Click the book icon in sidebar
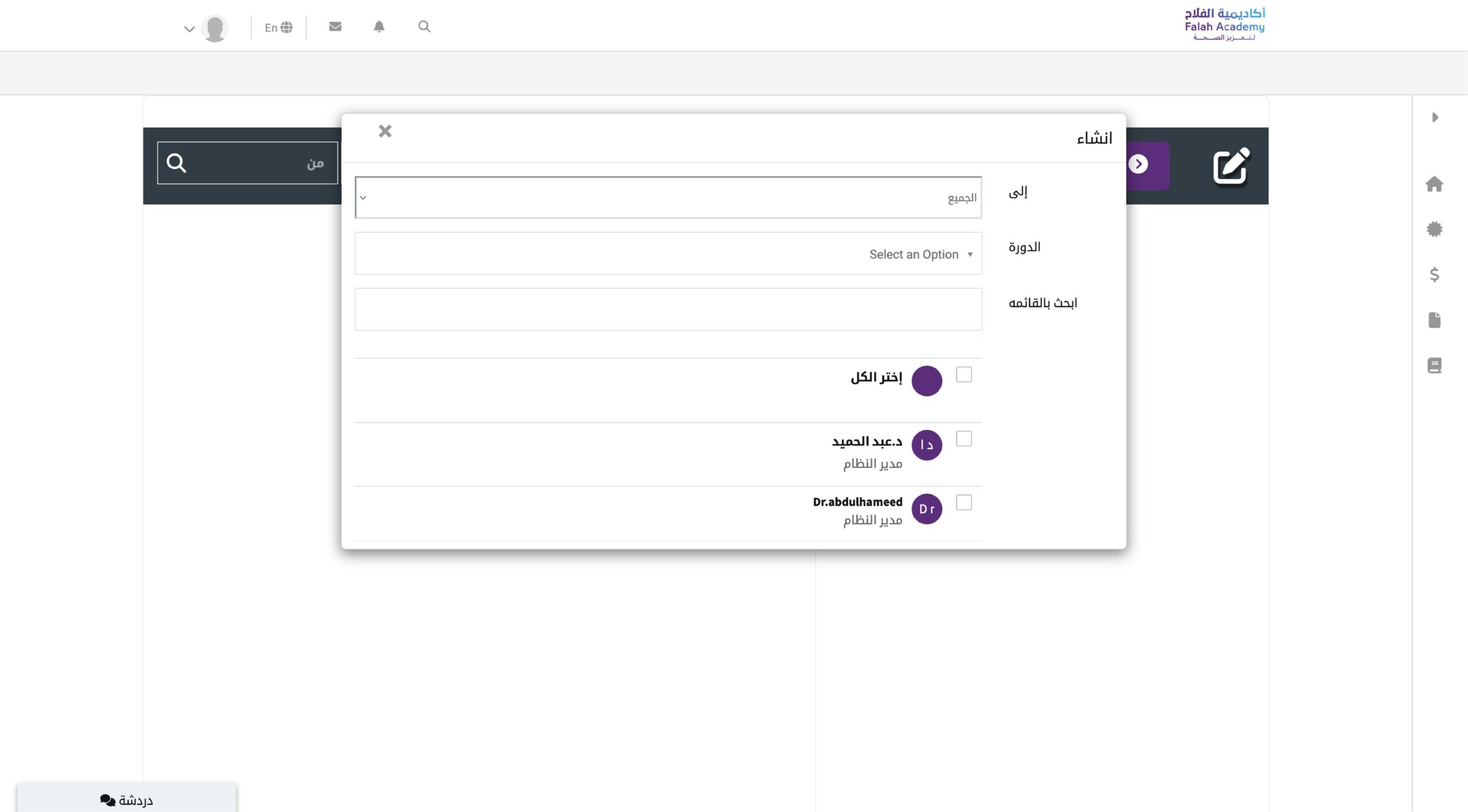Image resolution: width=1468 pixels, height=812 pixels. tap(1434, 365)
